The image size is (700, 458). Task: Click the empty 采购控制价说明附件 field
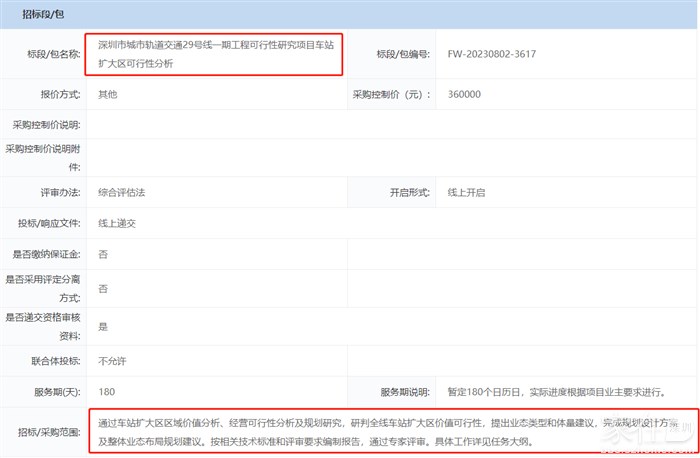point(390,155)
